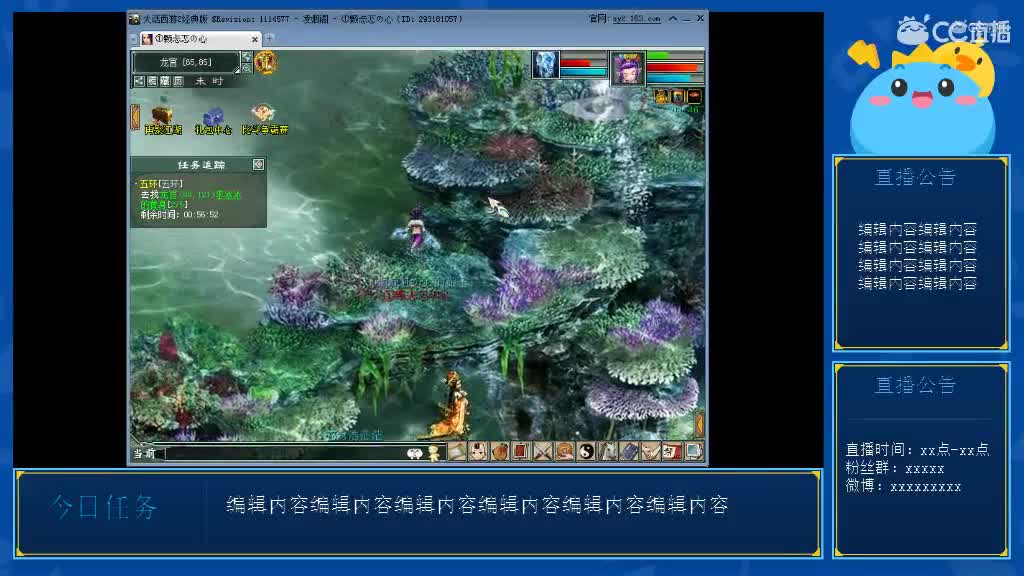
Task: Click the middle buff status icon
Action: (x=678, y=97)
